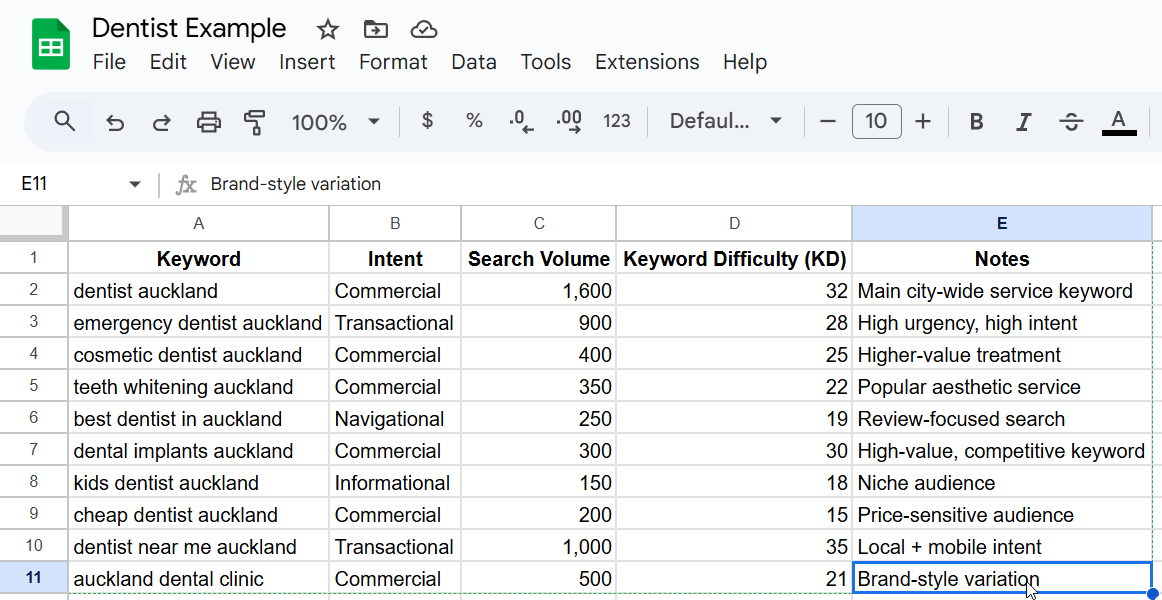Image resolution: width=1162 pixels, height=600 pixels.
Task: Open the Help menu
Action: click(x=745, y=62)
